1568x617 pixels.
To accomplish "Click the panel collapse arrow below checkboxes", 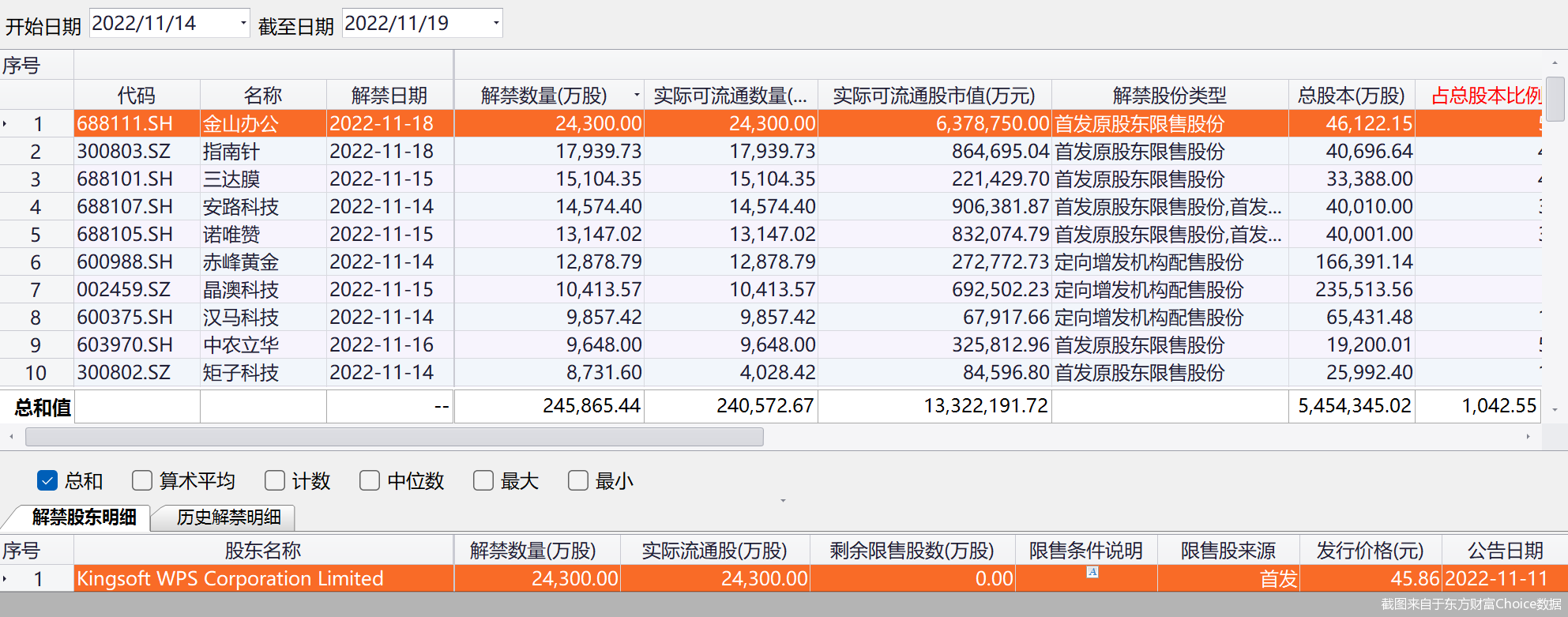I will [783, 501].
